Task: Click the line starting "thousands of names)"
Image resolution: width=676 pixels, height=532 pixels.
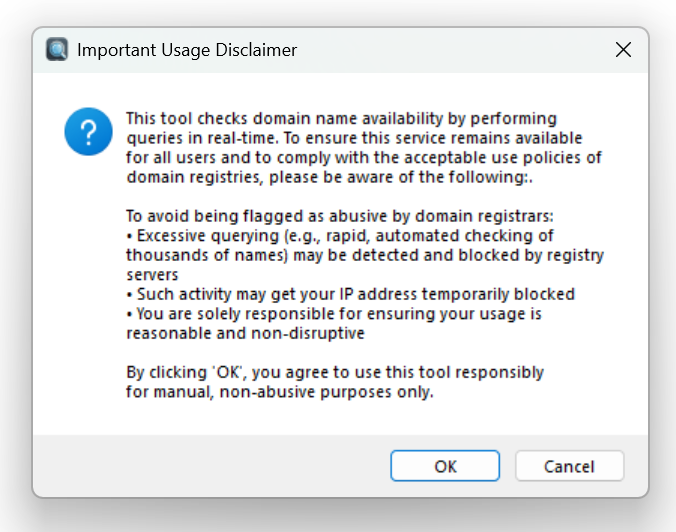Action: coord(365,255)
